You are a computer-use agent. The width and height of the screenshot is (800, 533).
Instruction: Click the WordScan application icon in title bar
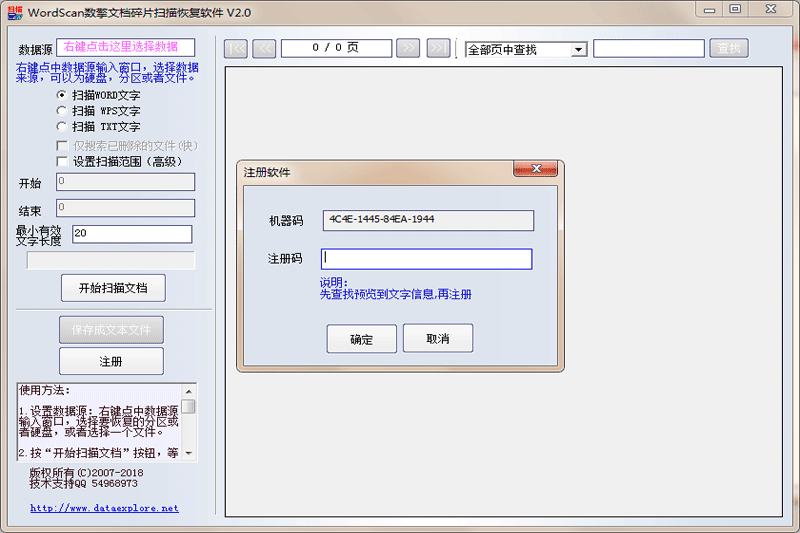(x=15, y=12)
